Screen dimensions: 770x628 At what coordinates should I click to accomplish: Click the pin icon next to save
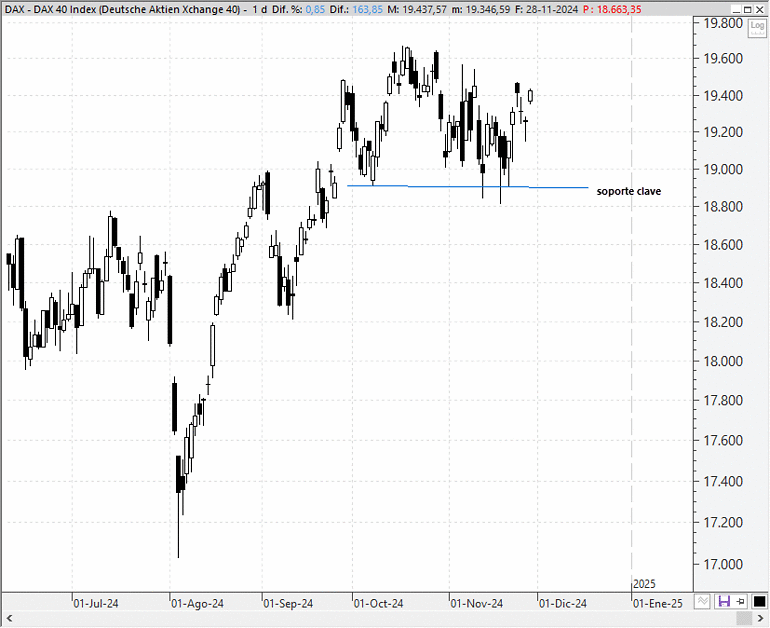pyautogui.click(x=741, y=601)
